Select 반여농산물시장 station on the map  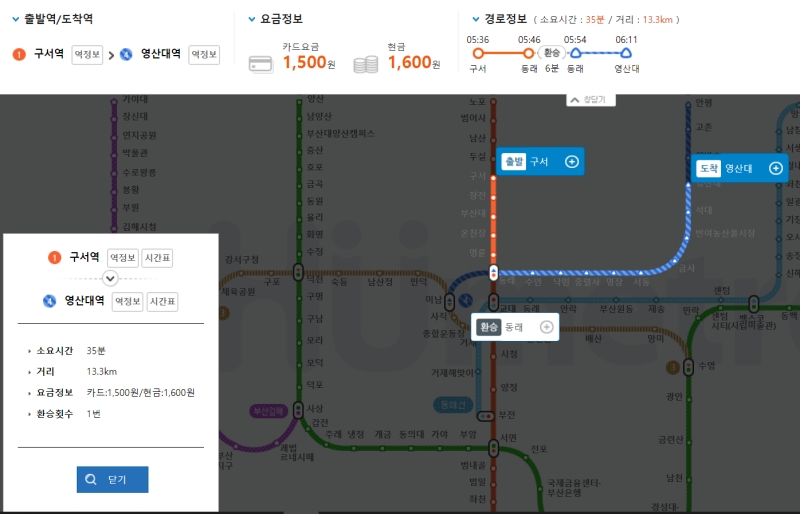pyautogui.click(x=725, y=233)
